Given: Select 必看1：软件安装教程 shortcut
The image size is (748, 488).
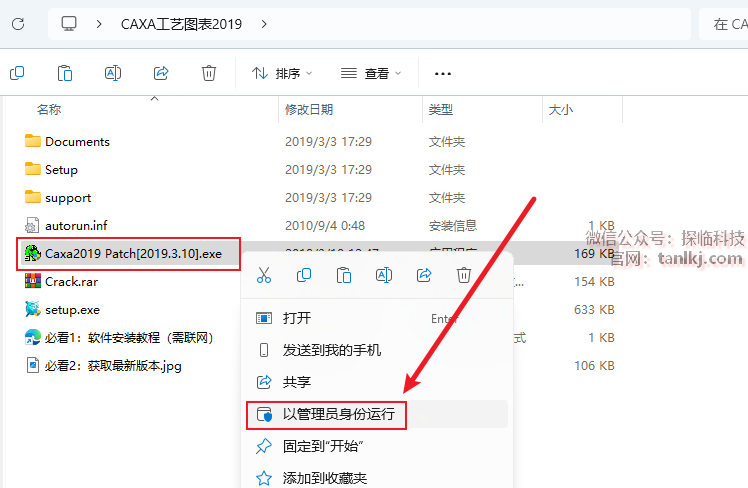Looking at the screenshot, I should [129, 338].
